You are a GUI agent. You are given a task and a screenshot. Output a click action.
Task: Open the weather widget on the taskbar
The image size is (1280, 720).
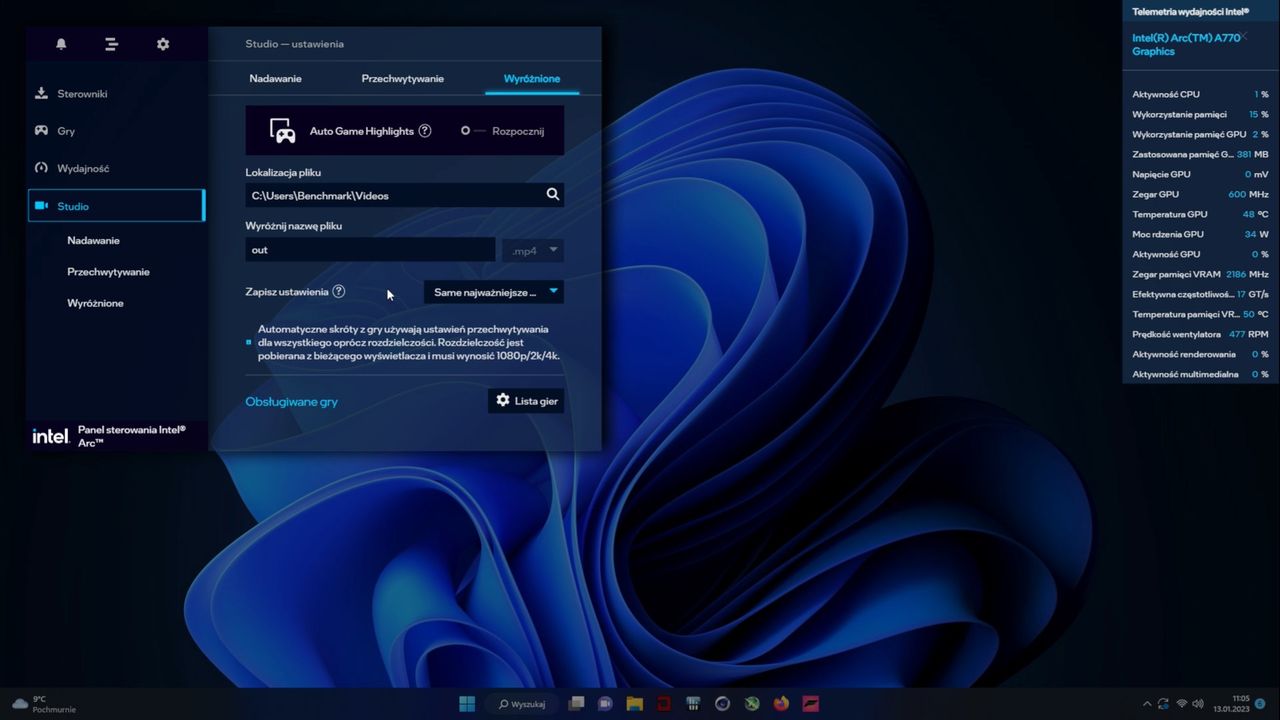pyautogui.click(x=43, y=704)
